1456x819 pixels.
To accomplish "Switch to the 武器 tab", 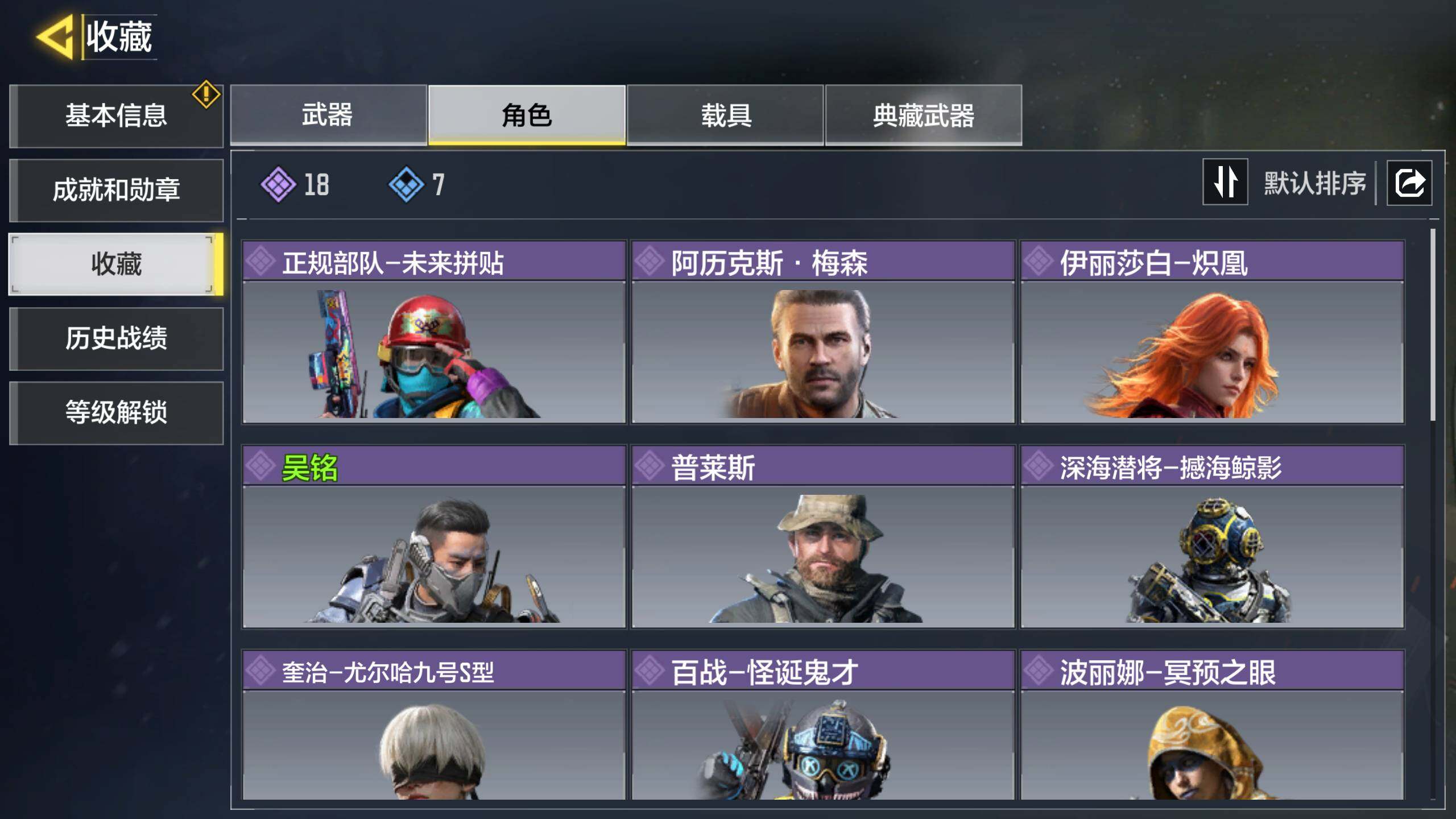I will pos(328,115).
